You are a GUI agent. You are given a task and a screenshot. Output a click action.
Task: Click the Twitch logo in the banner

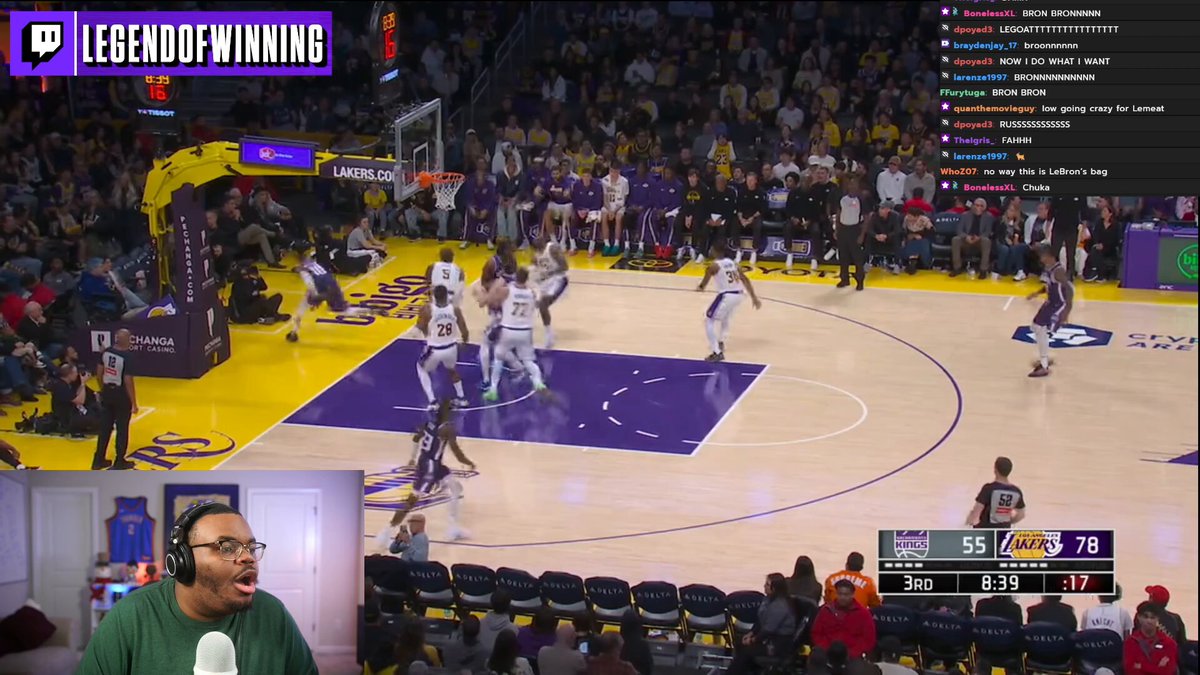(x=42, y=43)
